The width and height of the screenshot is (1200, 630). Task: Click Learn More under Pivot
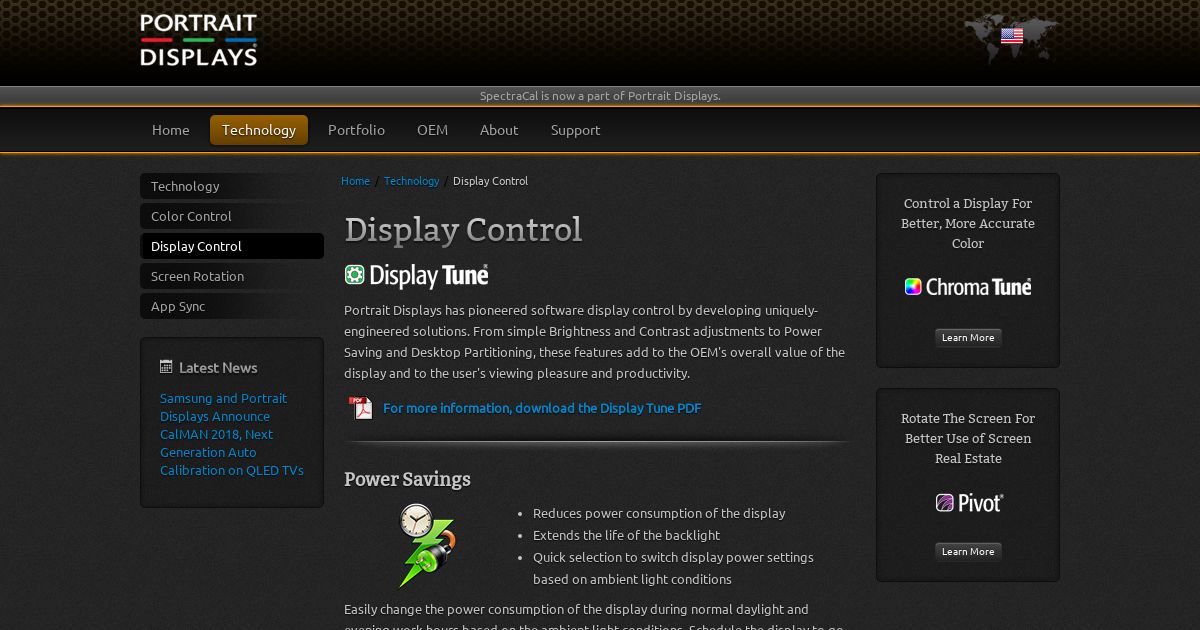968,552
